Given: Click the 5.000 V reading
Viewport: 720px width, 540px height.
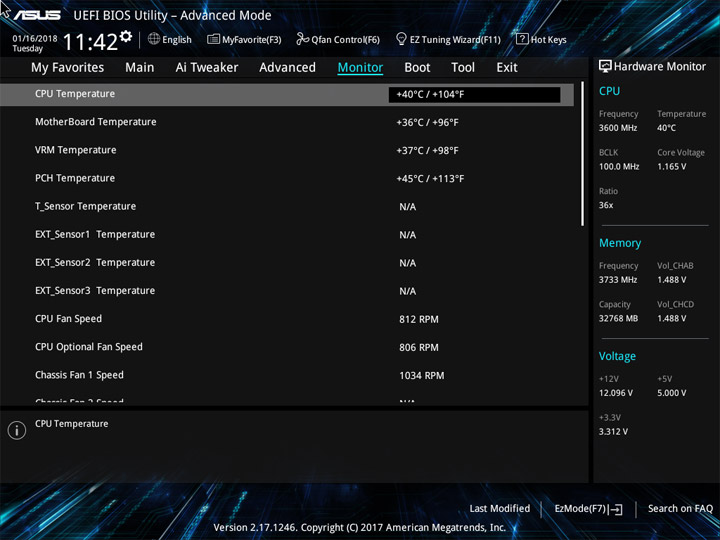Looking at the screenshot, I should [x=671, y=393].
